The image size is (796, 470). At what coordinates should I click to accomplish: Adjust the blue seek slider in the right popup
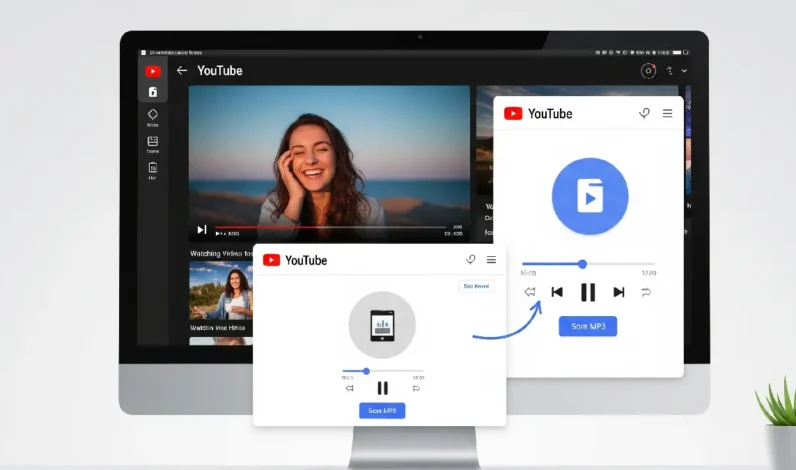point(588,264)
